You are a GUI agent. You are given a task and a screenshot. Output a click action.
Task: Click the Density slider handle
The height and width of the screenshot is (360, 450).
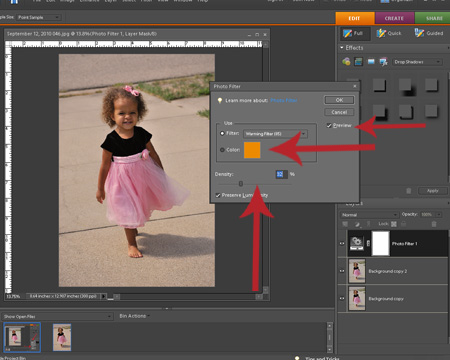pos(241,184)
